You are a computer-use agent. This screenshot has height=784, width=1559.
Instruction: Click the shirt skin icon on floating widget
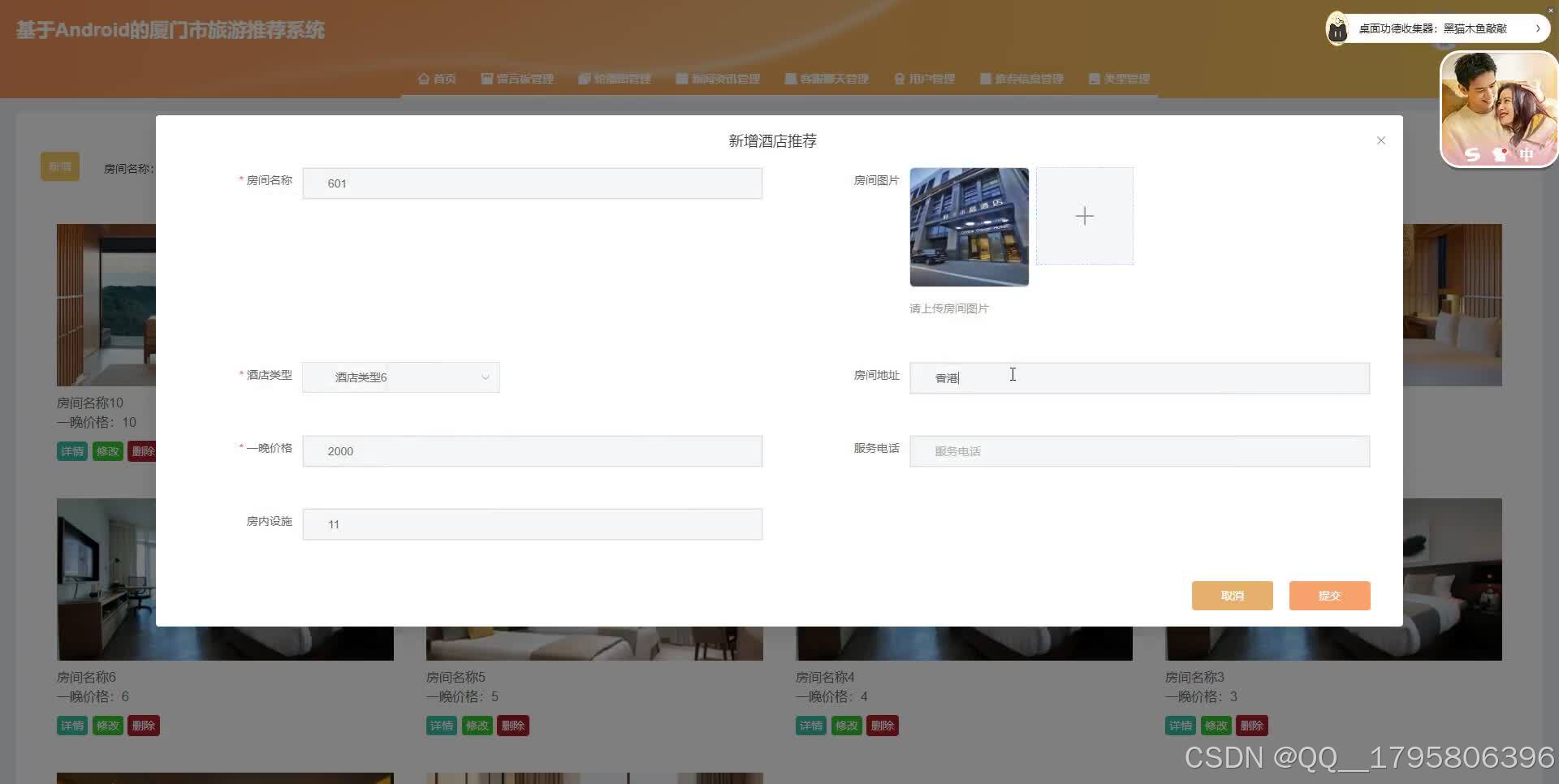coord(1501,154)
